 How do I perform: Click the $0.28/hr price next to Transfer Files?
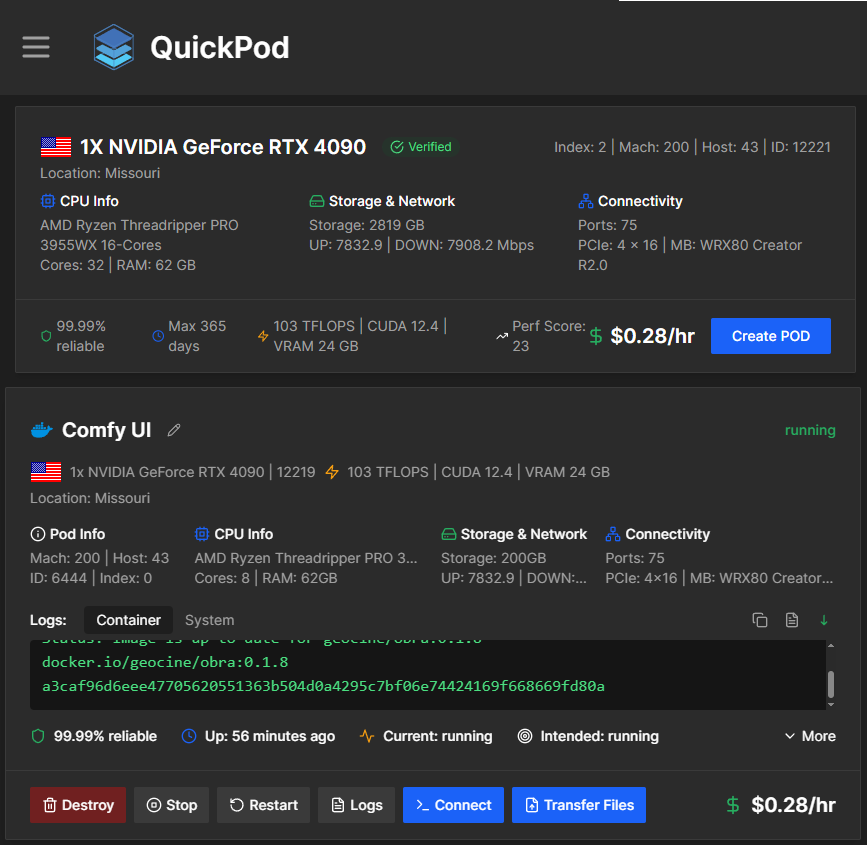click(793, 805)
